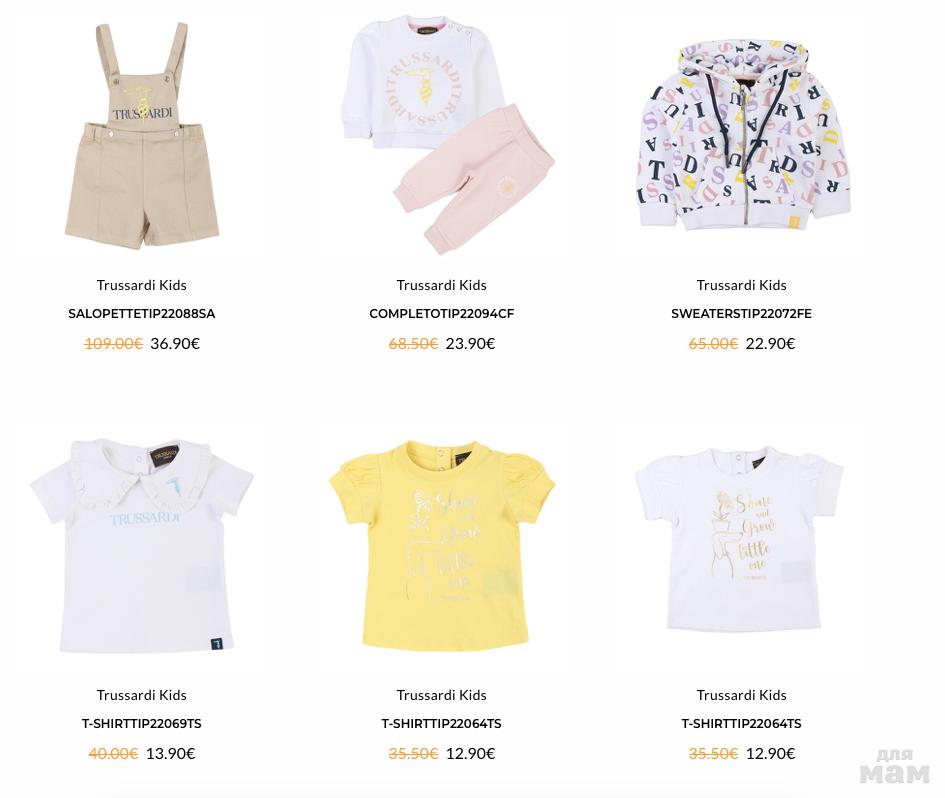Click the 36.90€ sale price

point(175,344)
